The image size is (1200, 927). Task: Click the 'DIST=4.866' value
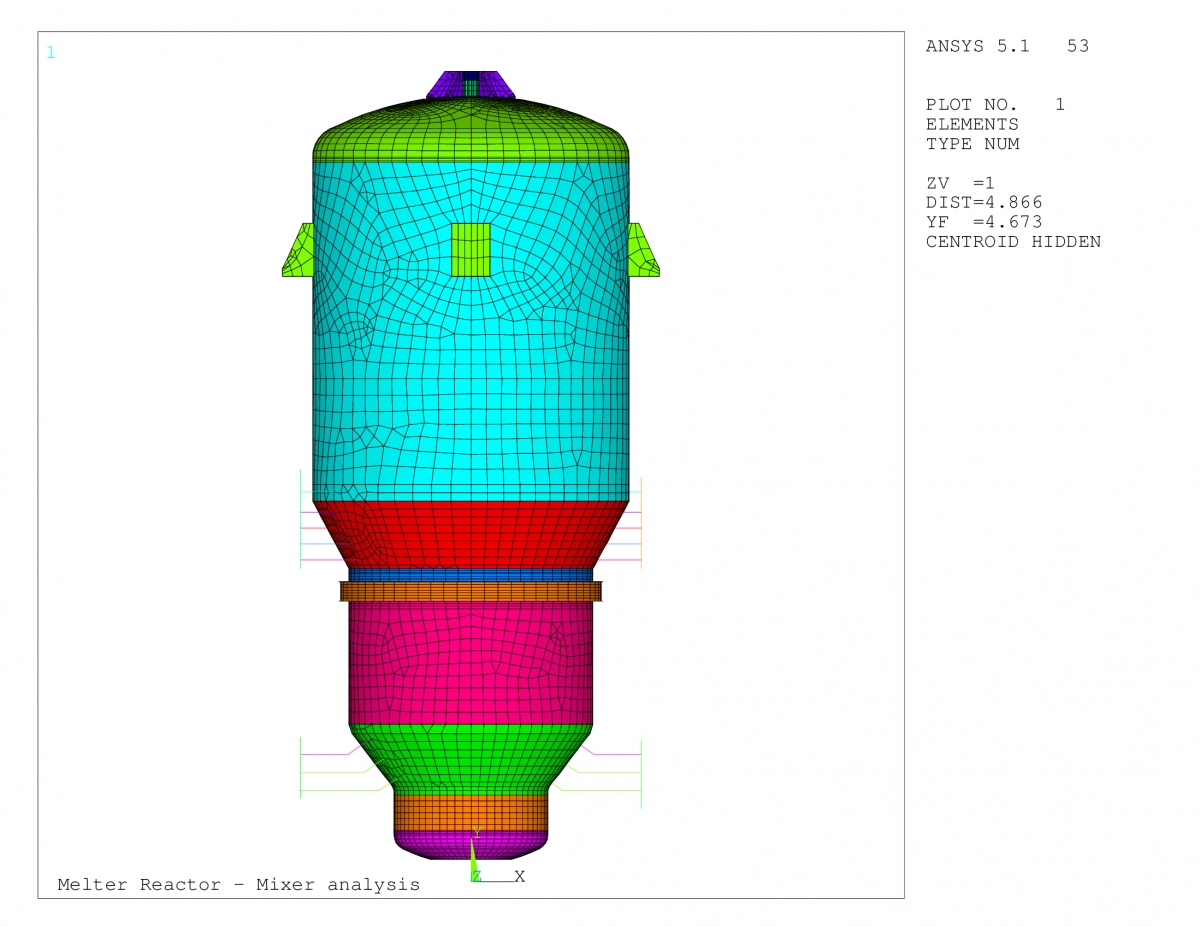coord(984,202)
